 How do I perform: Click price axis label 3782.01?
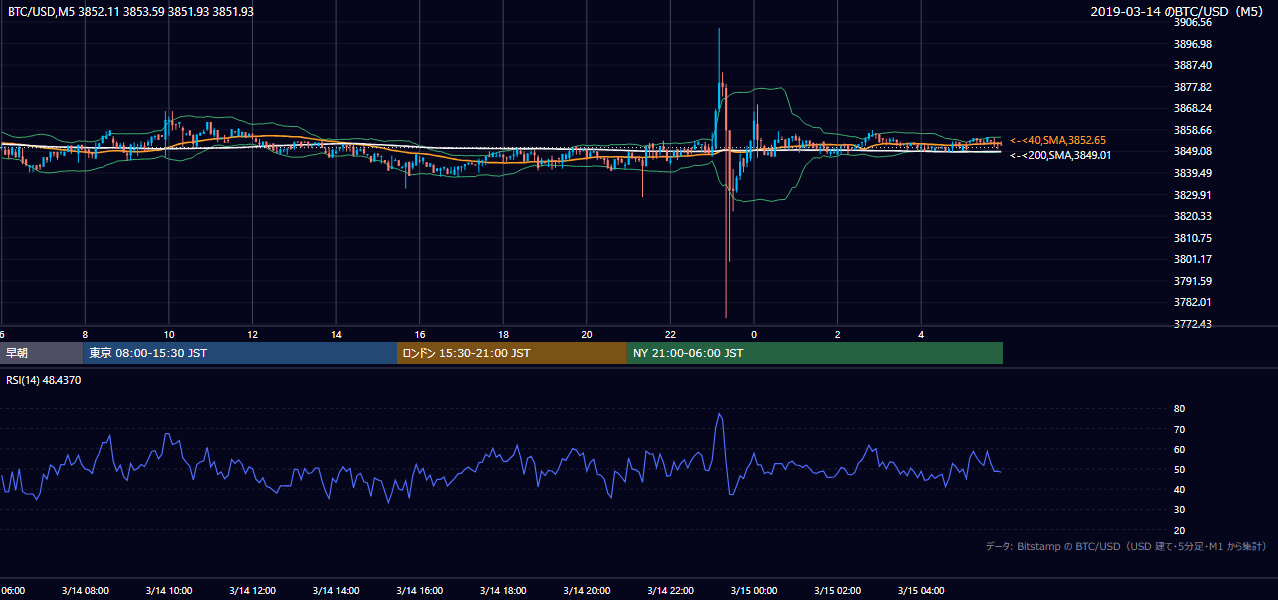coord(1193,302)
